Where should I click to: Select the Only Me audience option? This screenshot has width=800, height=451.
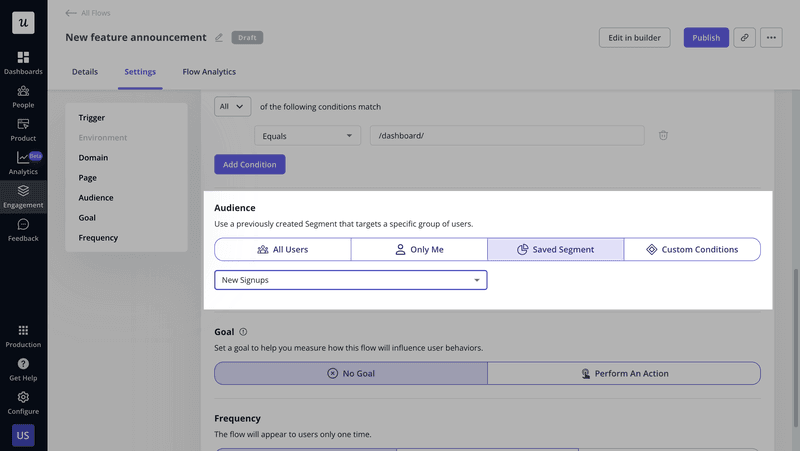[419, 249]
